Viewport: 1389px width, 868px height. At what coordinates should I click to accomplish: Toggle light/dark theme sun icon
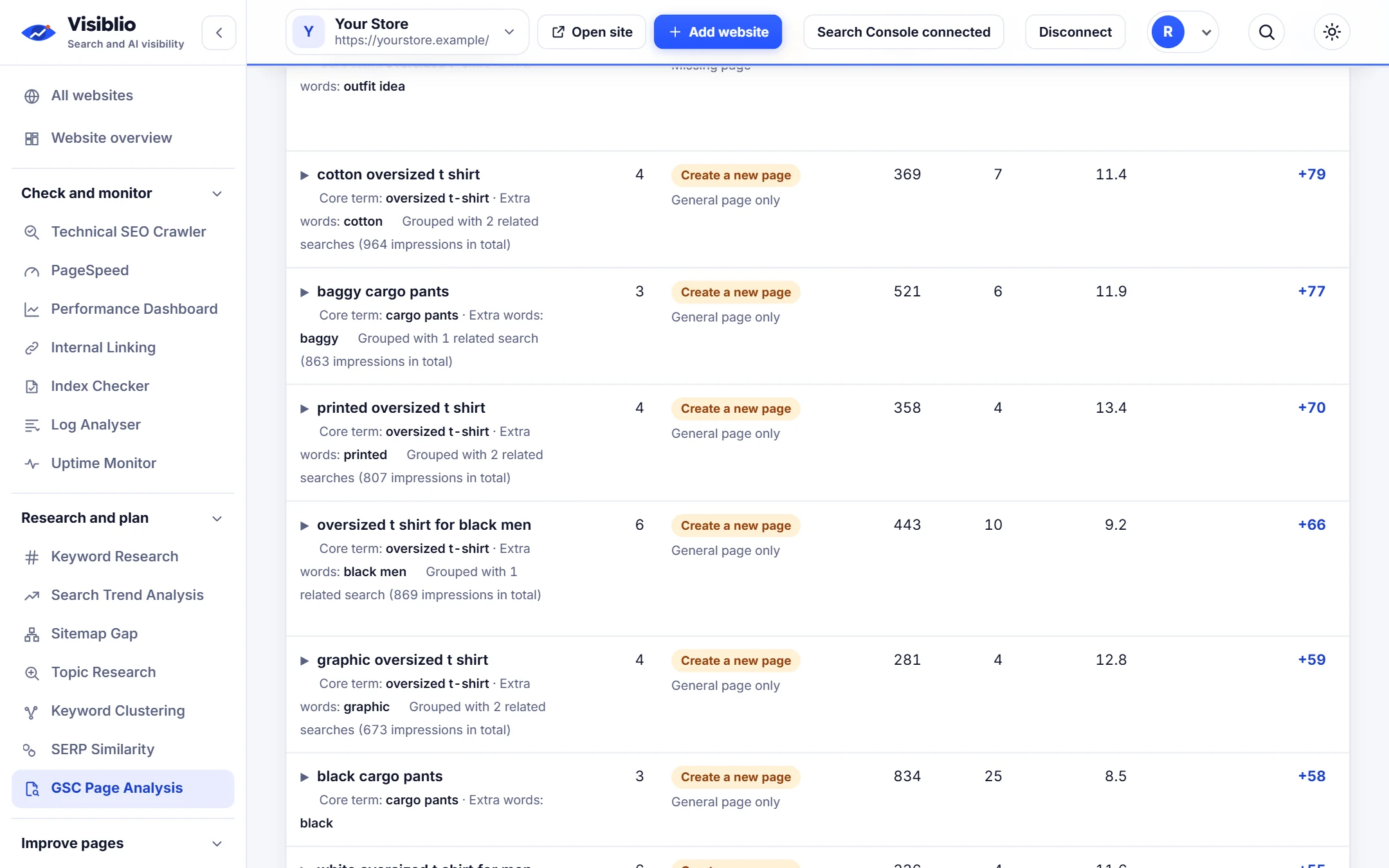(x=1332, y=32)
